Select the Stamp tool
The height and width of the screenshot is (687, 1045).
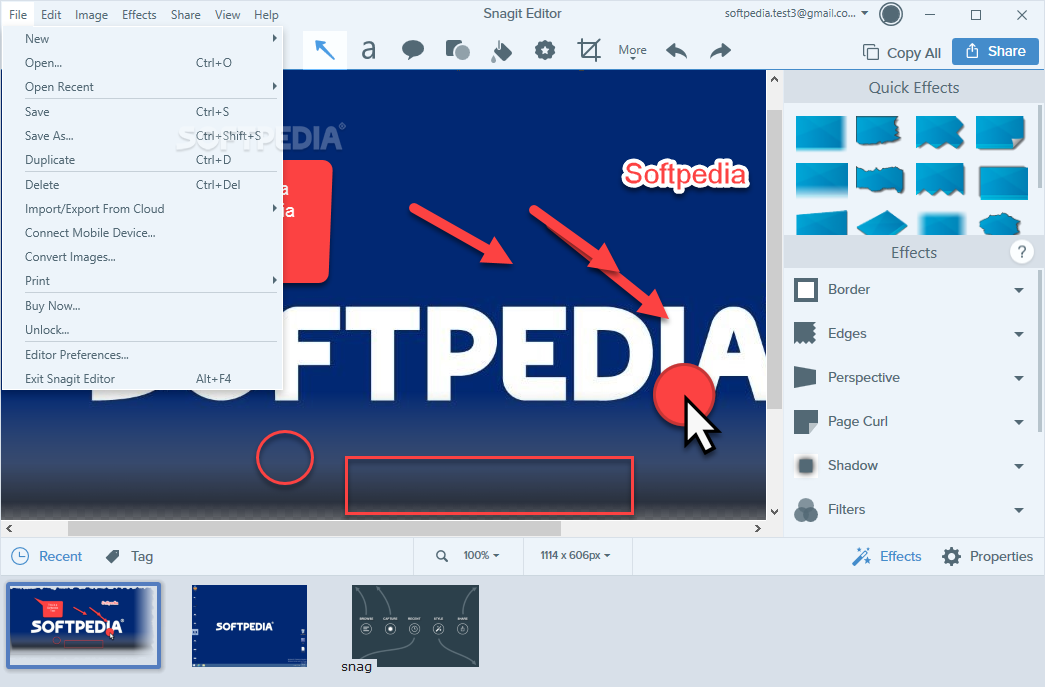(x=545, y=50)
